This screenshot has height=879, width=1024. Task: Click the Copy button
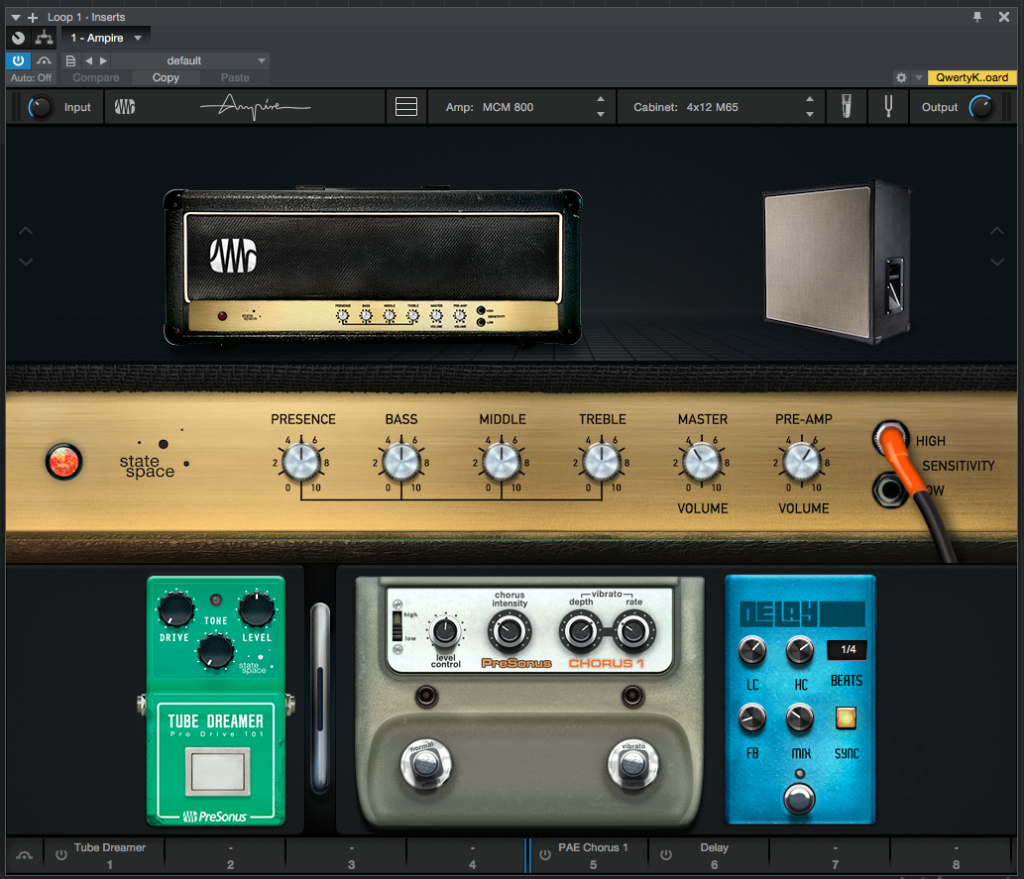(x=165, y=78)
